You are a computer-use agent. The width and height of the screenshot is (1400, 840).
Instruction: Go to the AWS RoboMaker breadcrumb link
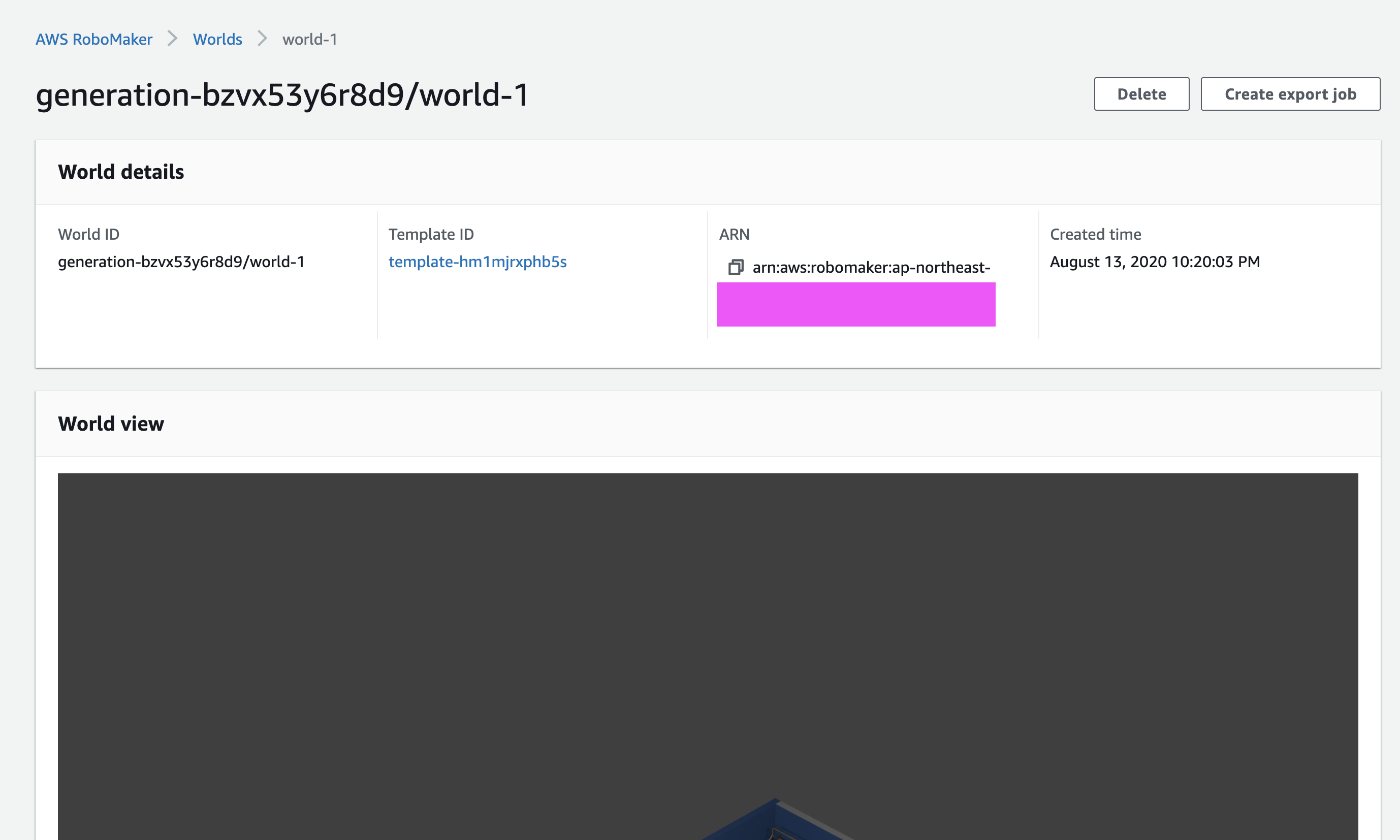click(94, 39)
